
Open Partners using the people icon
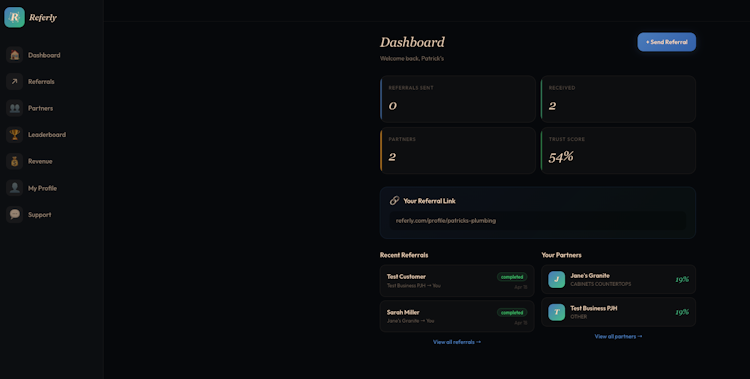click(15, 108)
